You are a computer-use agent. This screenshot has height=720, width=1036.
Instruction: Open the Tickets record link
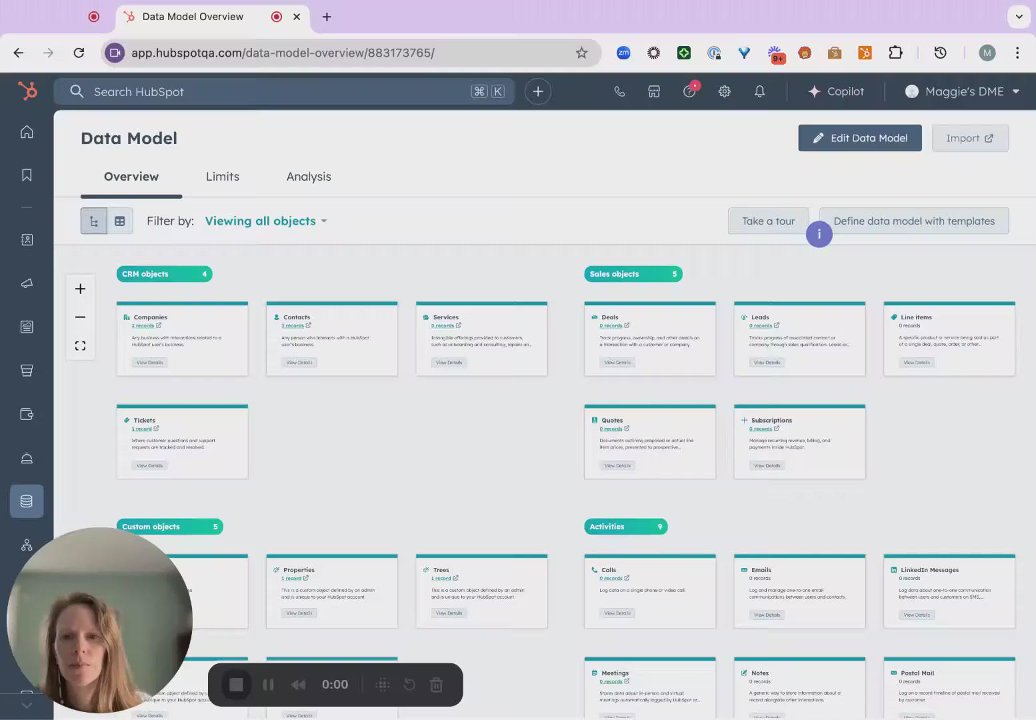point(145,428)
